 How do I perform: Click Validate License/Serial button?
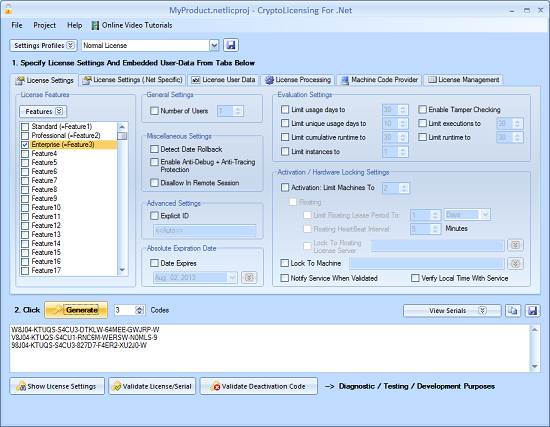(x=152, y=386)
